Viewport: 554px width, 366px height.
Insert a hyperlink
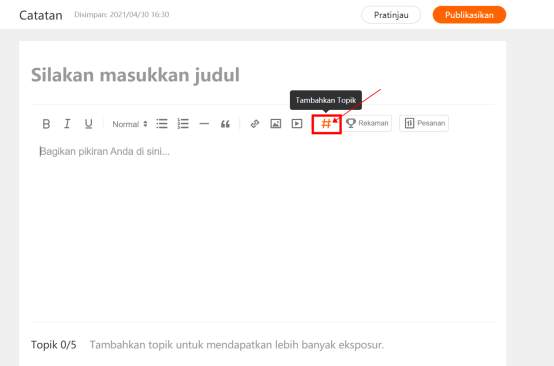coord(255,124)
